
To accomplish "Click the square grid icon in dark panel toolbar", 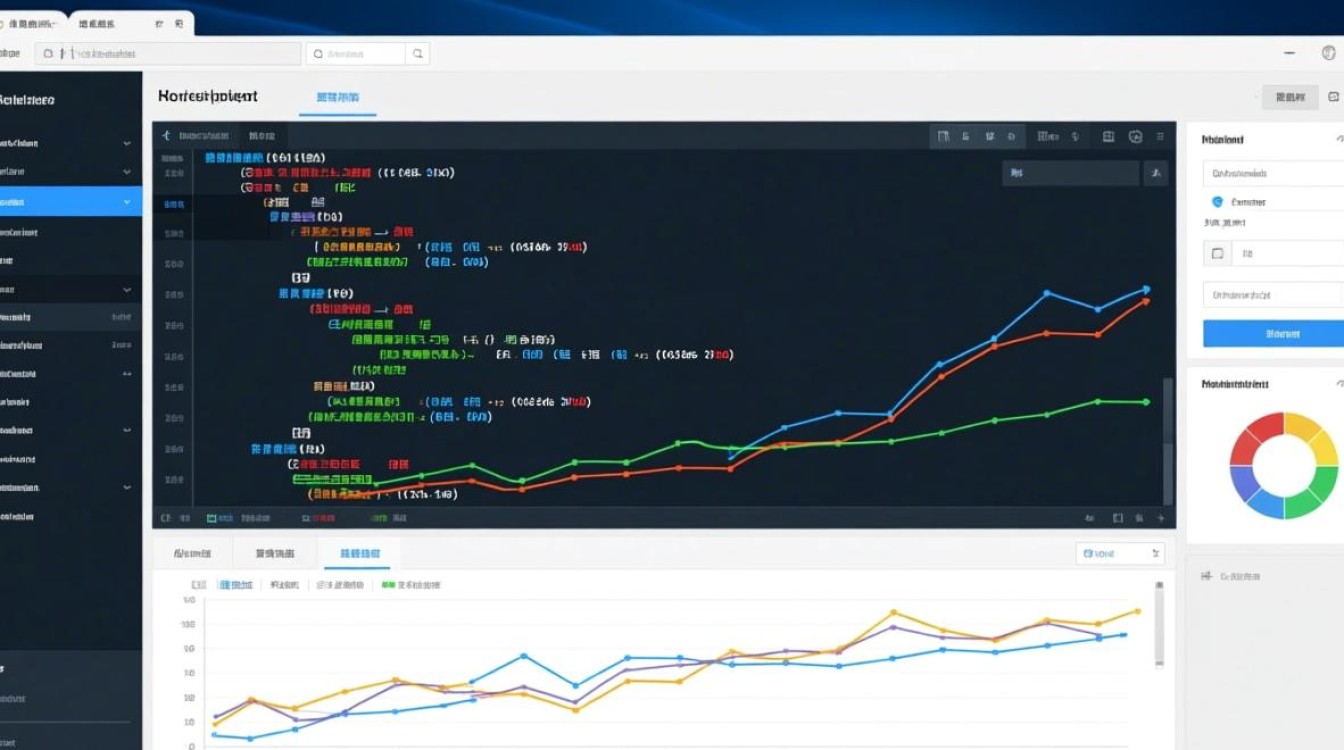I will 1108,136.
